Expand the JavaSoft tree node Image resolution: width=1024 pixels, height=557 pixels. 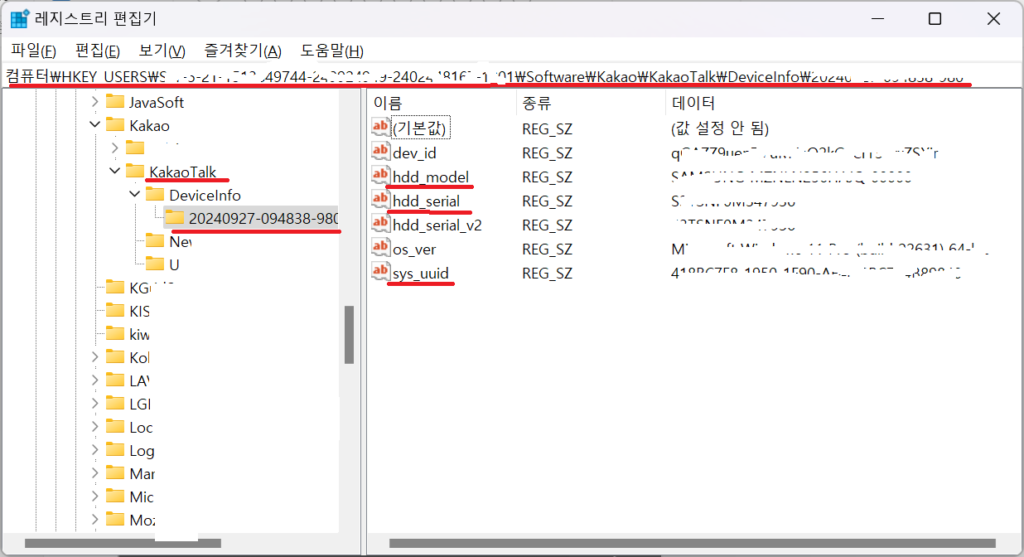pos(95,101)
